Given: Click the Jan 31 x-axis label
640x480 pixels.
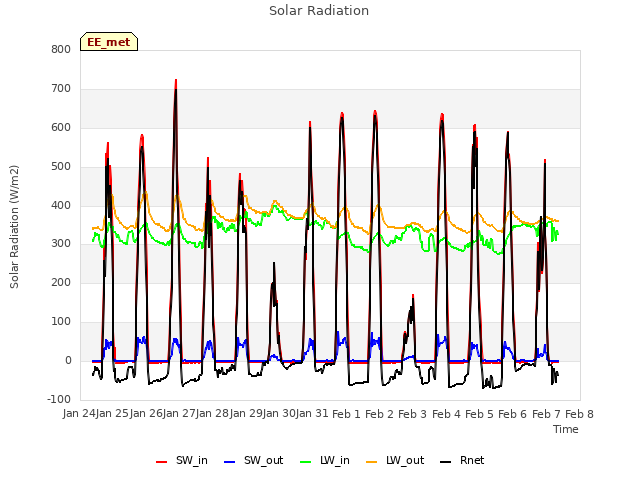Looking at the screenshot, I should [312, 414].
